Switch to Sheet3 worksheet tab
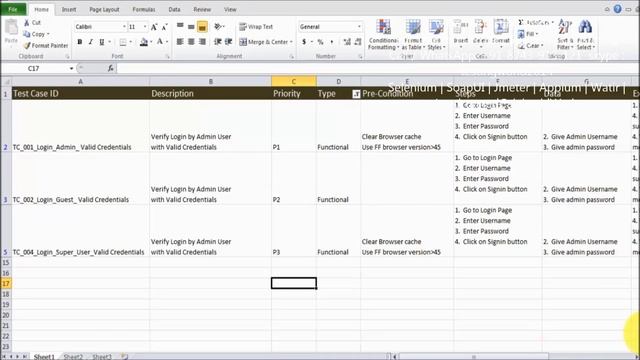Image resolution: width=640 pixels, height=360 pixels. [102, 357]
